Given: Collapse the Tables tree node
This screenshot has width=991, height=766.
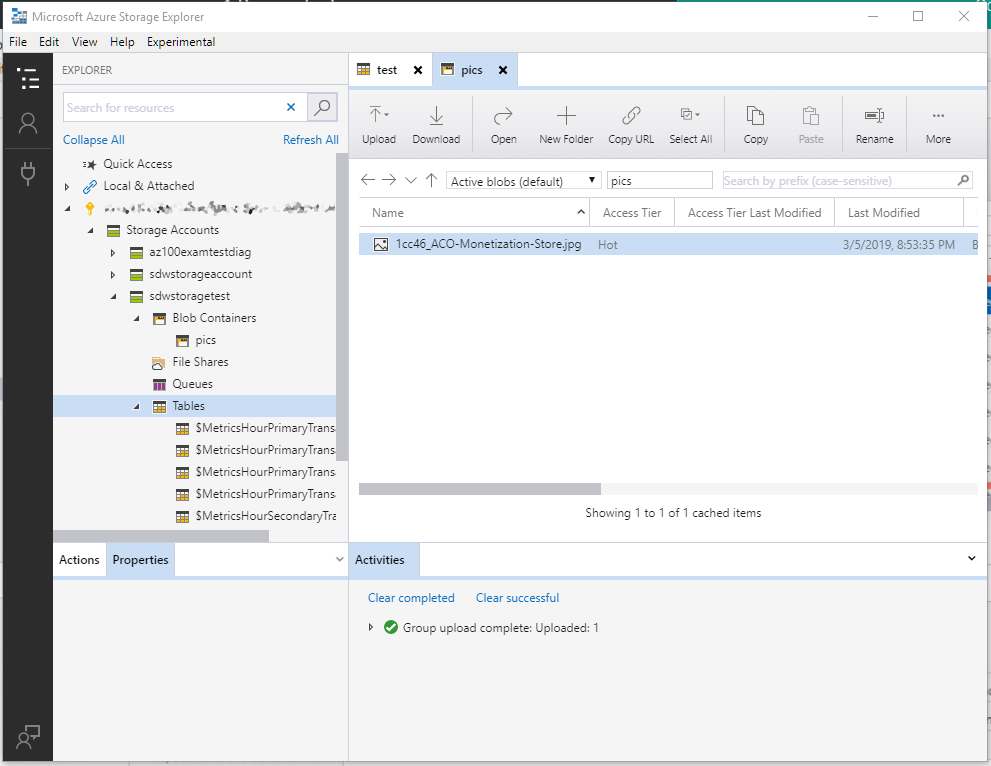Looking at the screenshot, I should 137,406.
